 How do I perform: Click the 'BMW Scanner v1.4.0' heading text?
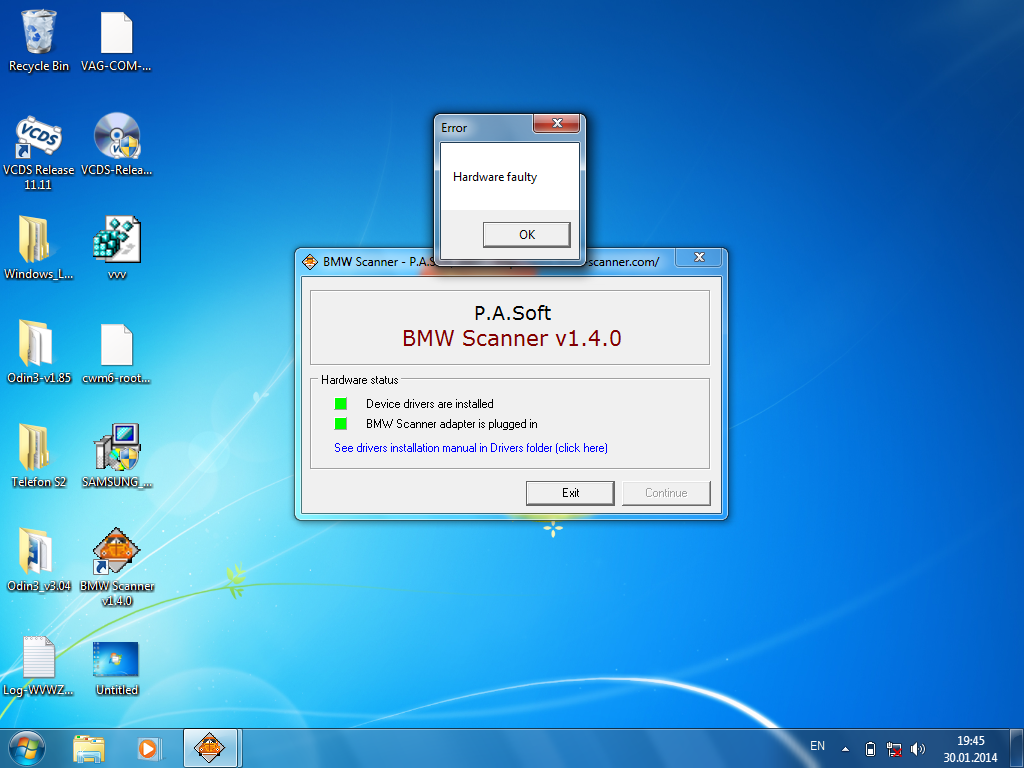tap(511, 338)
